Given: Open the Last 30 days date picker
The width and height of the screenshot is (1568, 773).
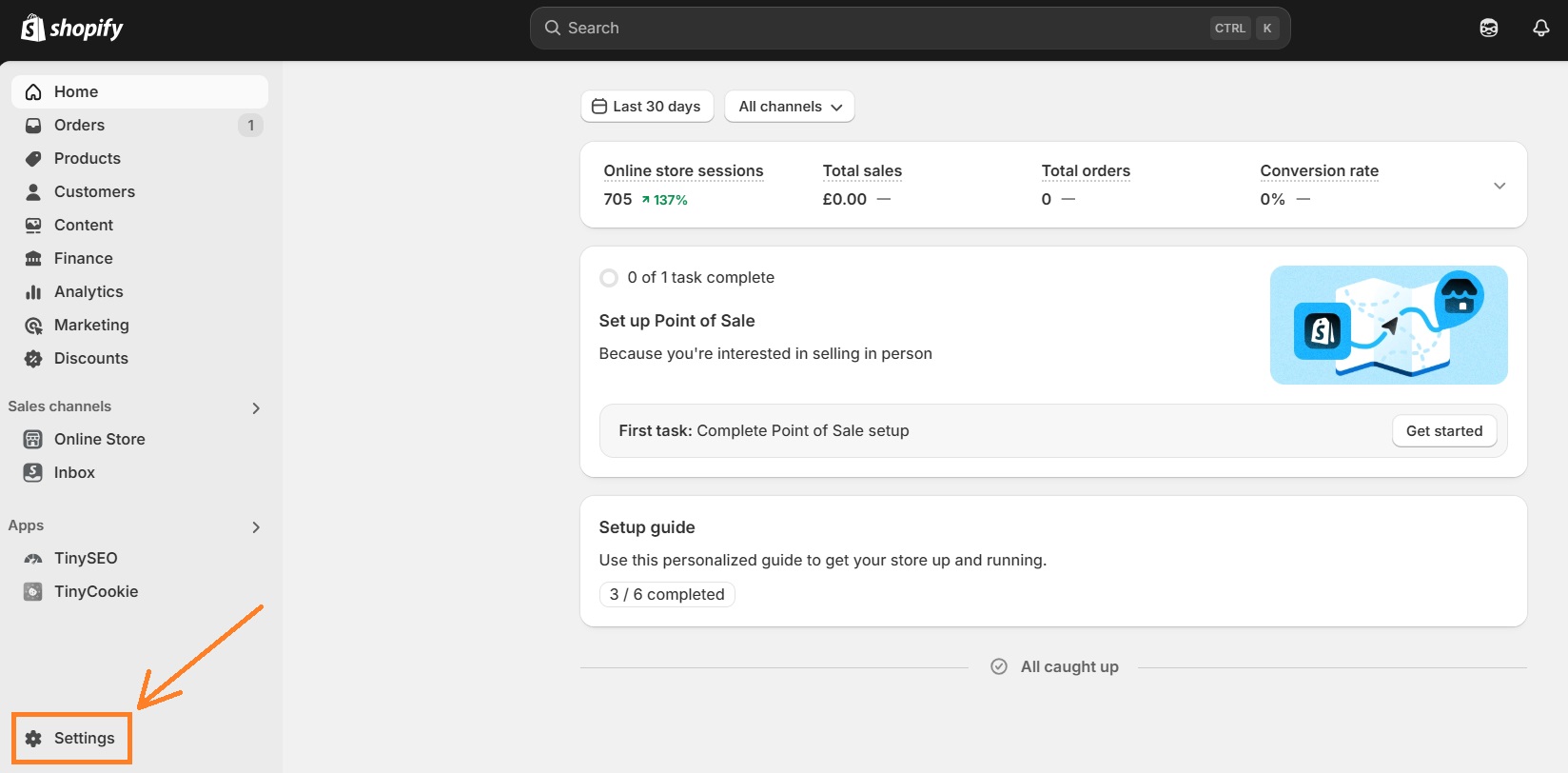Looking at the screenshot, I should [x=647, y=106].
